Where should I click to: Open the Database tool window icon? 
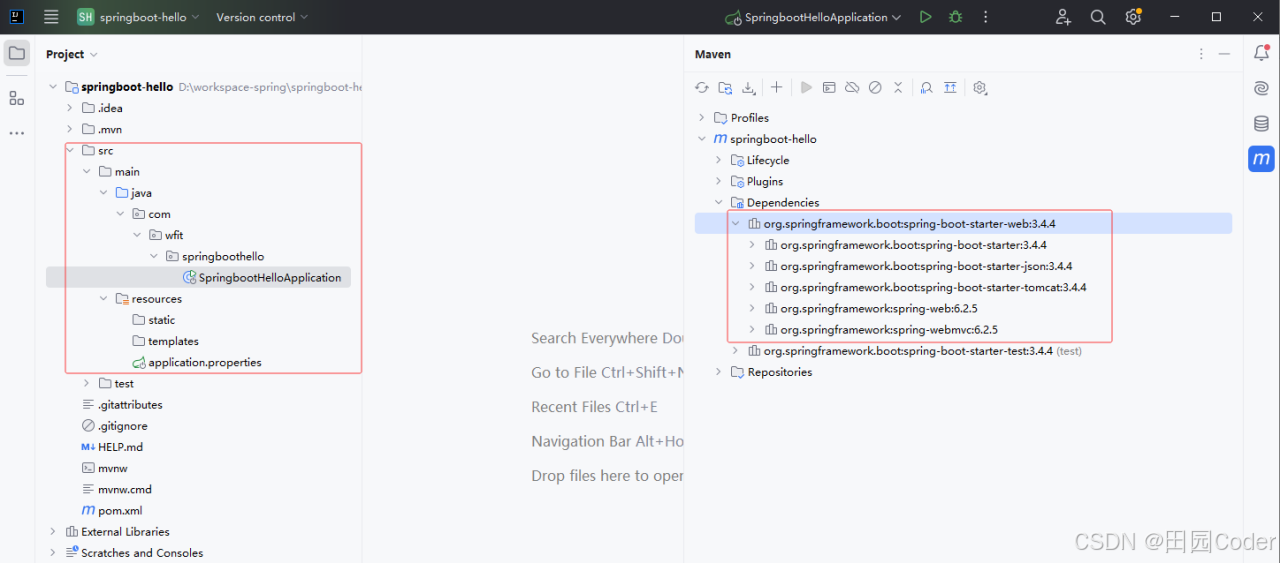click(1261, 124)
